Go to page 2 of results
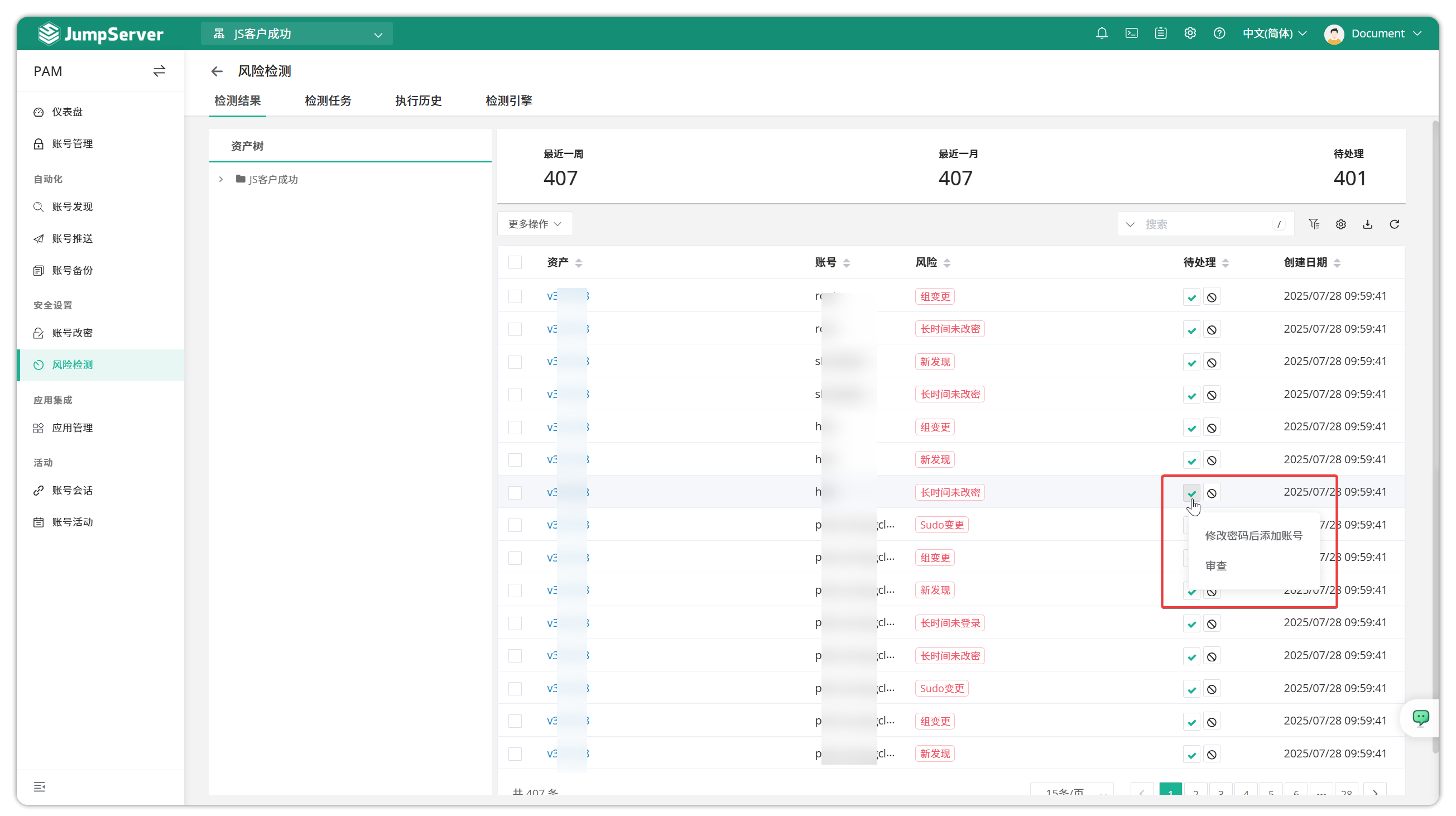1456x816 pixels. pyautogui.click(x=1195, y=790)
